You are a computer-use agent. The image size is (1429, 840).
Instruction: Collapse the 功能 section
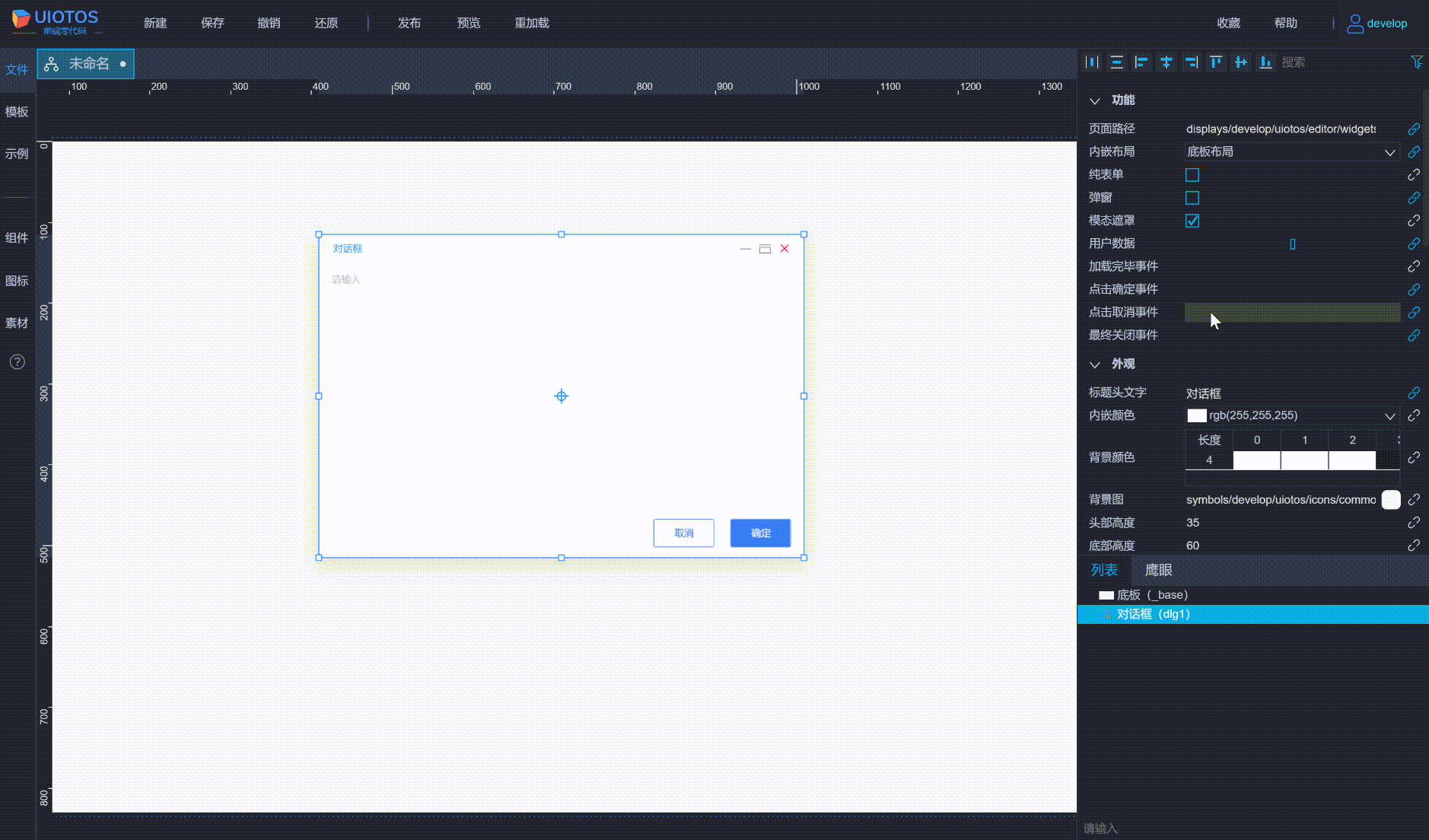pyautogui.click(x=1095, y=100)
